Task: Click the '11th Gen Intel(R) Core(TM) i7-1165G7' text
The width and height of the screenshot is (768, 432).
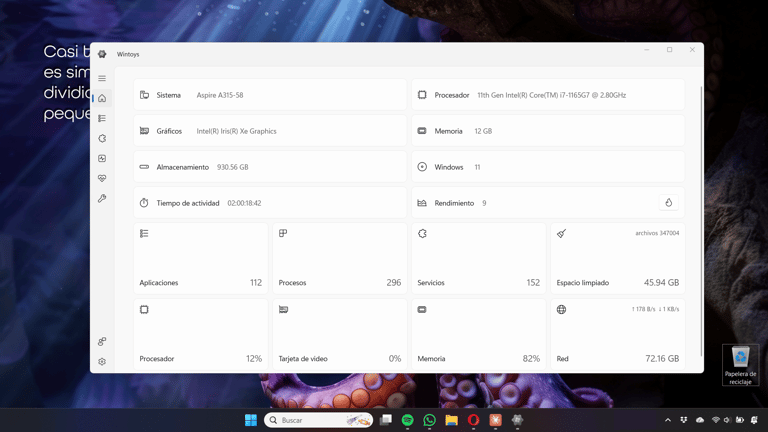Action: (x=531, y=95)
